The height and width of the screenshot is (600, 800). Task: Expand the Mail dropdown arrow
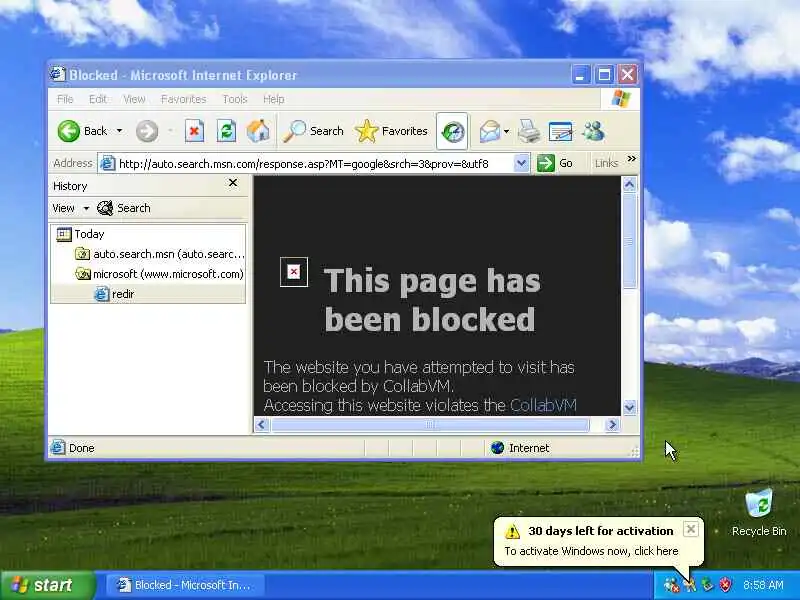(506, 131)
